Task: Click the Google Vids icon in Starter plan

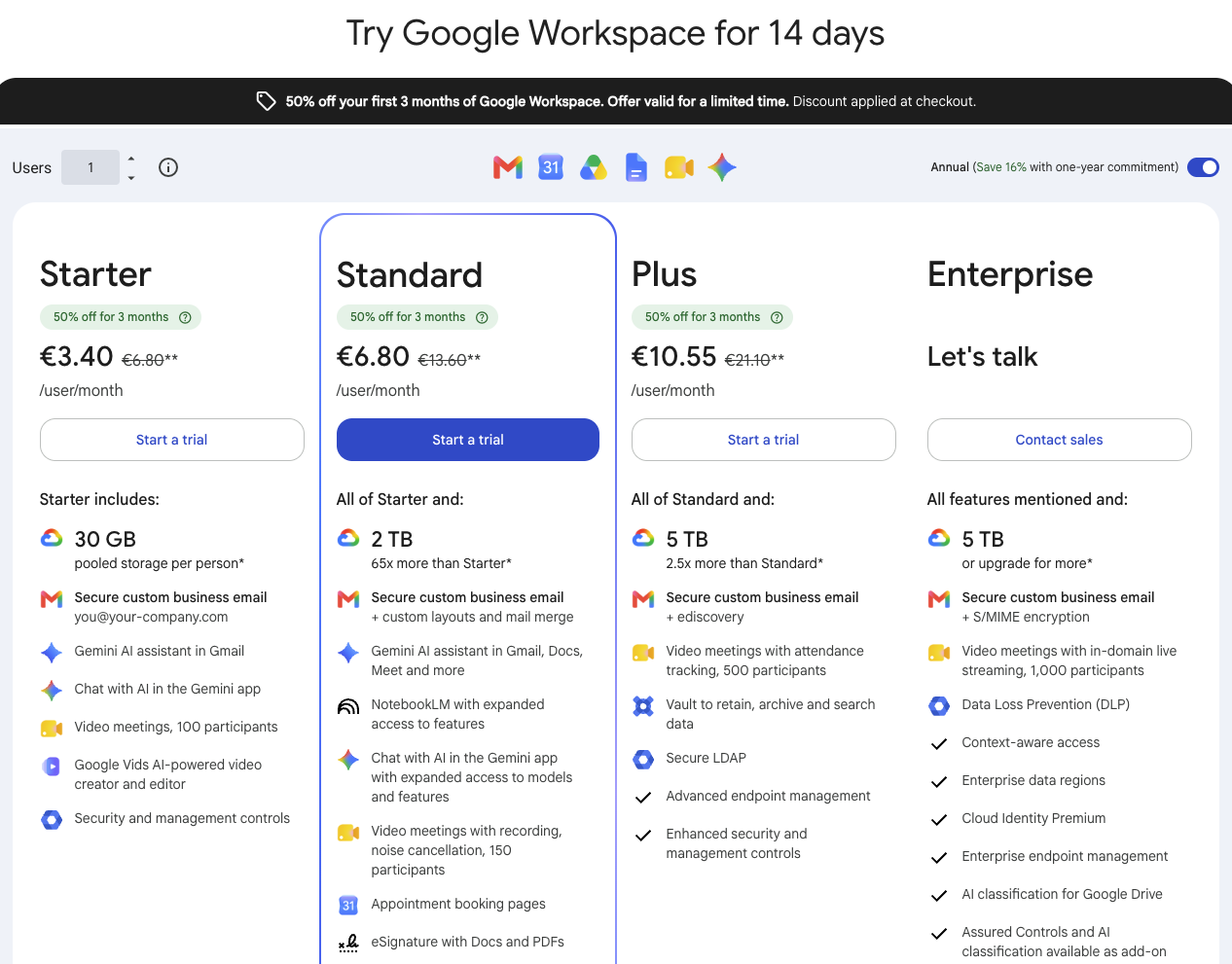Action: pos(52,767)
